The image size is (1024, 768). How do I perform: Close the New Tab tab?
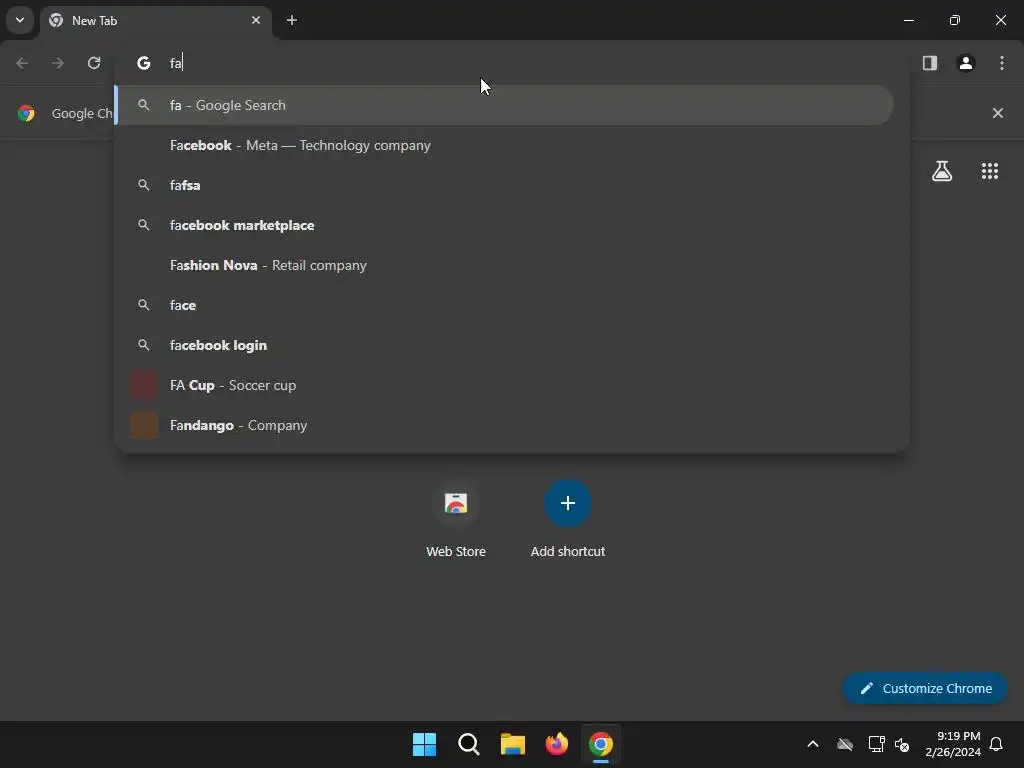point(256,20)
